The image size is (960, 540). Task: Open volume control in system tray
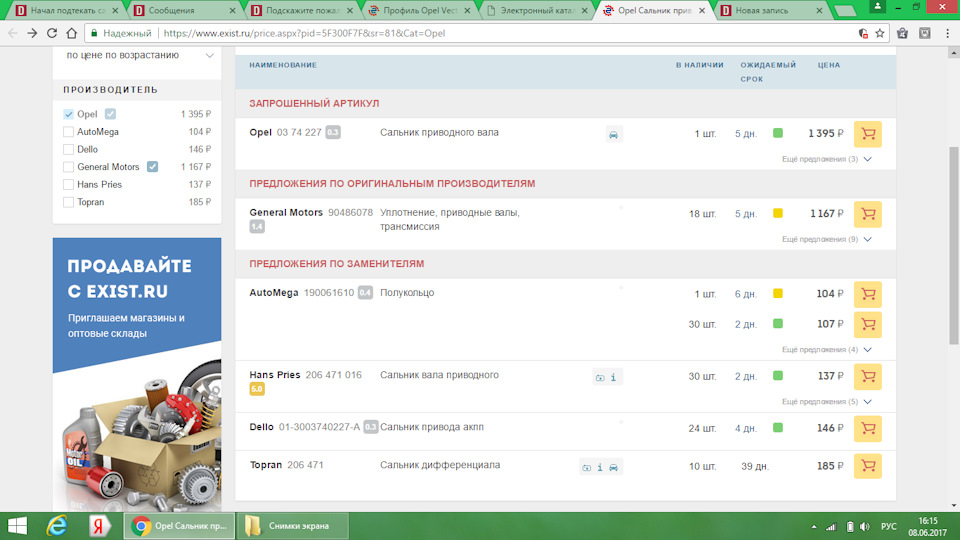coord(864,527)
